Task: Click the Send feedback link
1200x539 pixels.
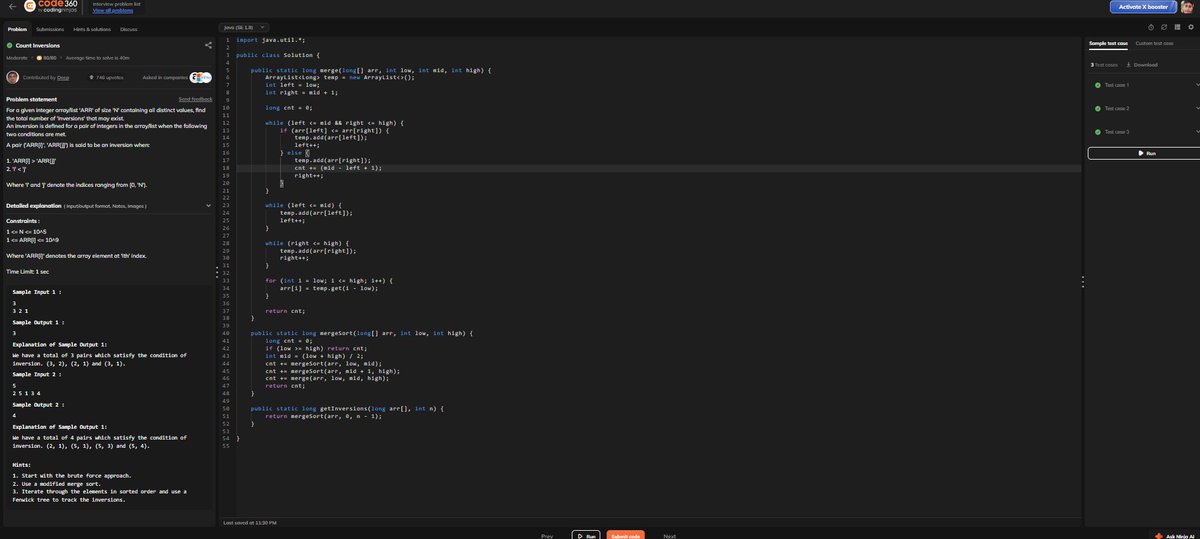Action: coord(195,99)
